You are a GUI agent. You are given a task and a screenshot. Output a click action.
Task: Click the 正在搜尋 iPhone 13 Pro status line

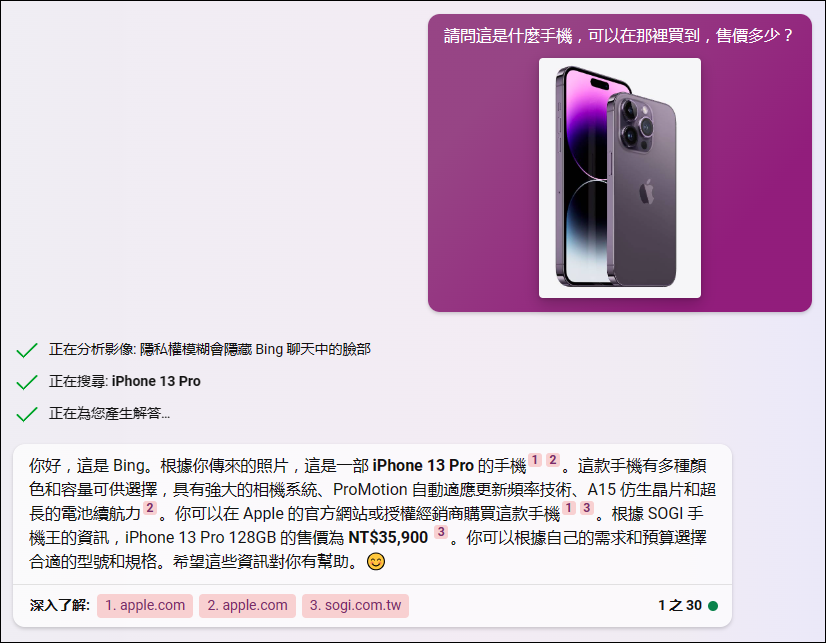click(125, 381)
